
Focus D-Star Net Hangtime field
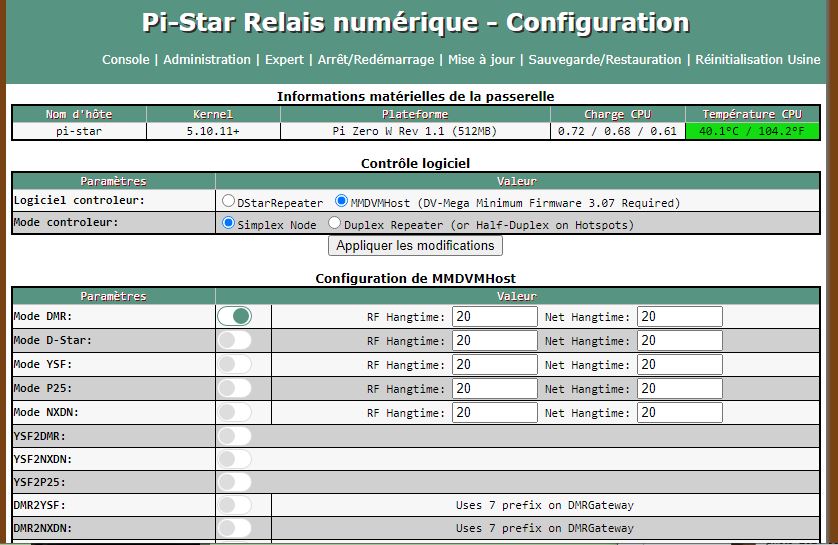680,340
